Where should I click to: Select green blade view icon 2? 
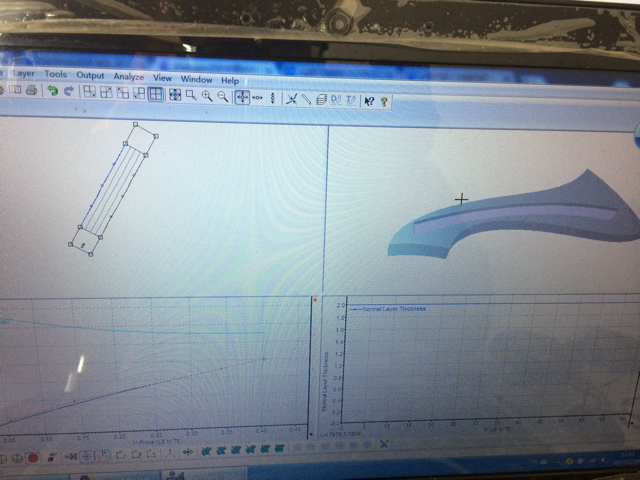click(221, 451)
